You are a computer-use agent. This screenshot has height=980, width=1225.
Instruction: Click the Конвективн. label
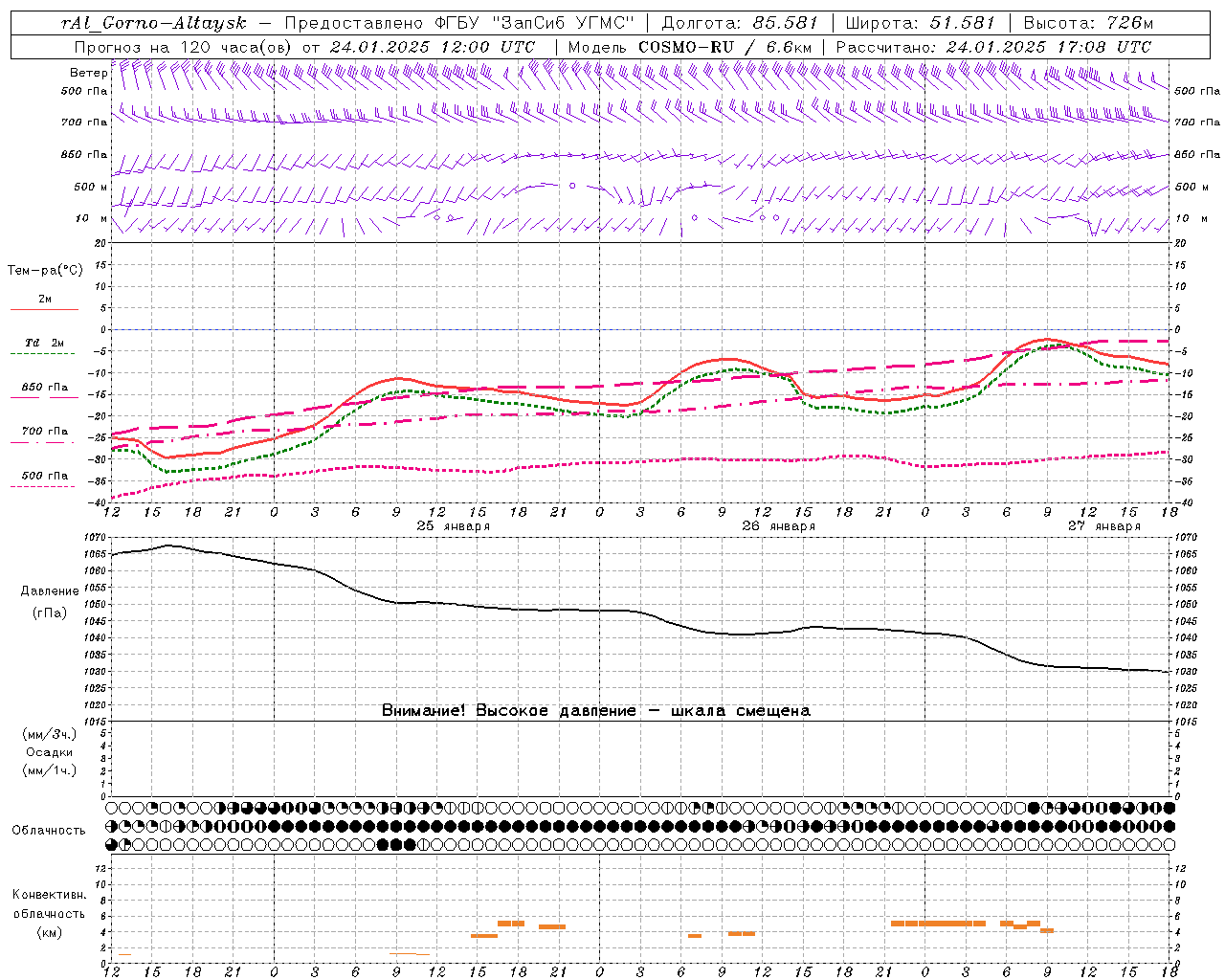click(49, 895)
